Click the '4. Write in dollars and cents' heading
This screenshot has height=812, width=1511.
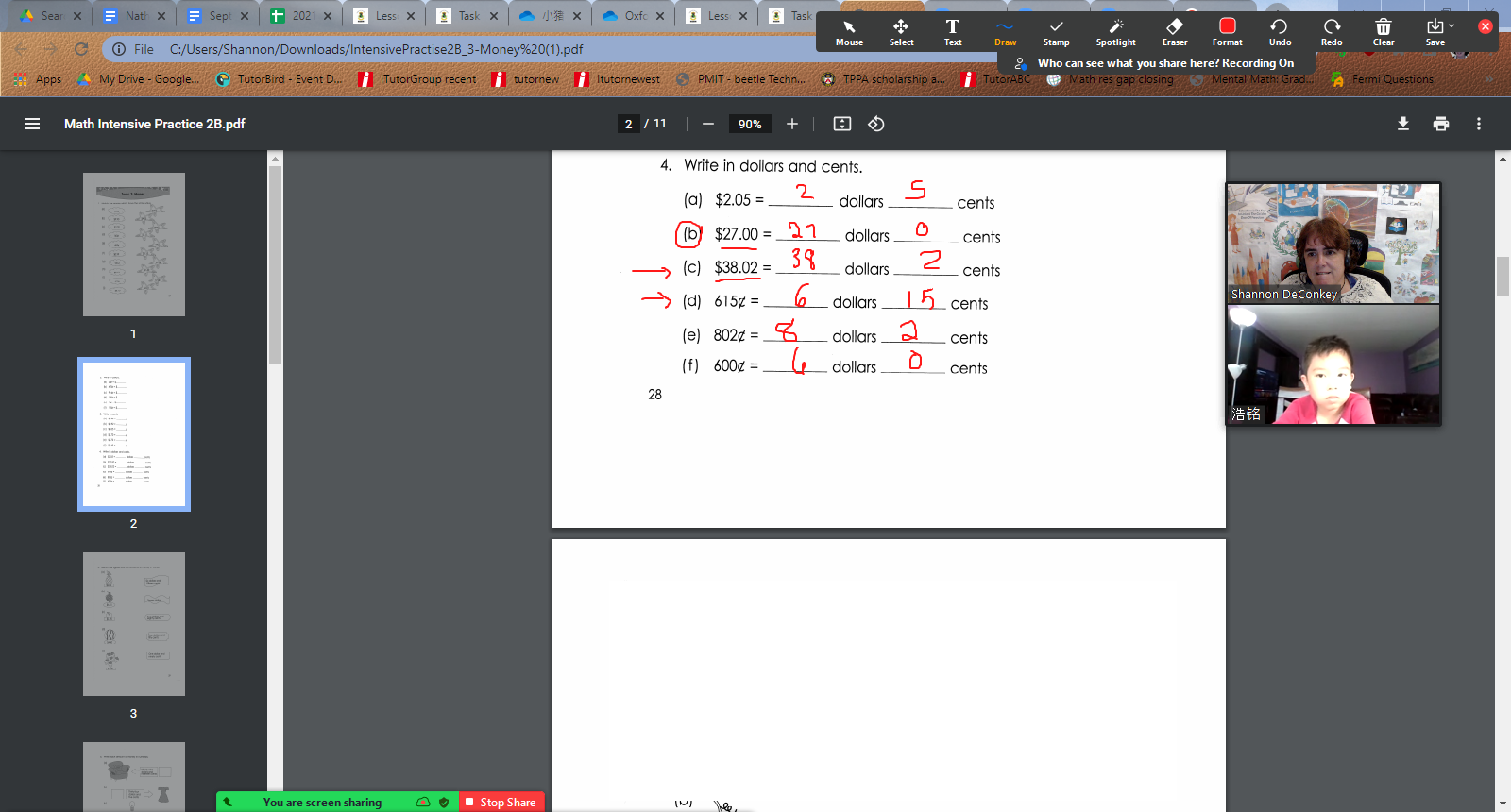[x=761, y=166]
